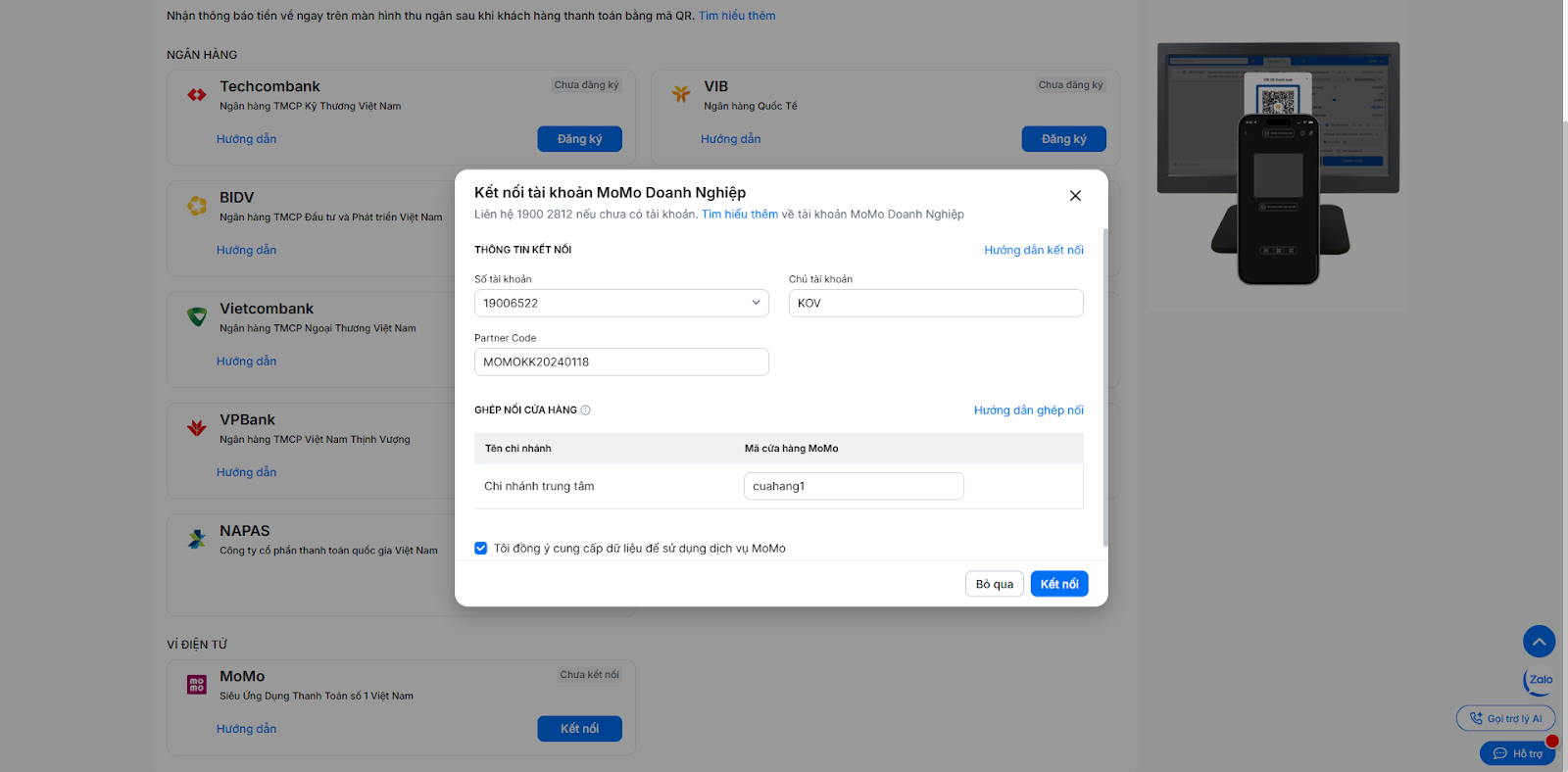
Task: Click the NAPAS logo icon
Action: click(197, 539)
